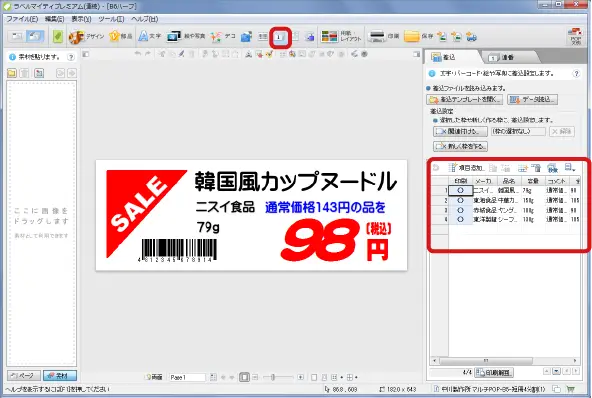Screen dimensions: 592x398
Task: Select the barcode on the label
Action: click(x=177, y=250)
